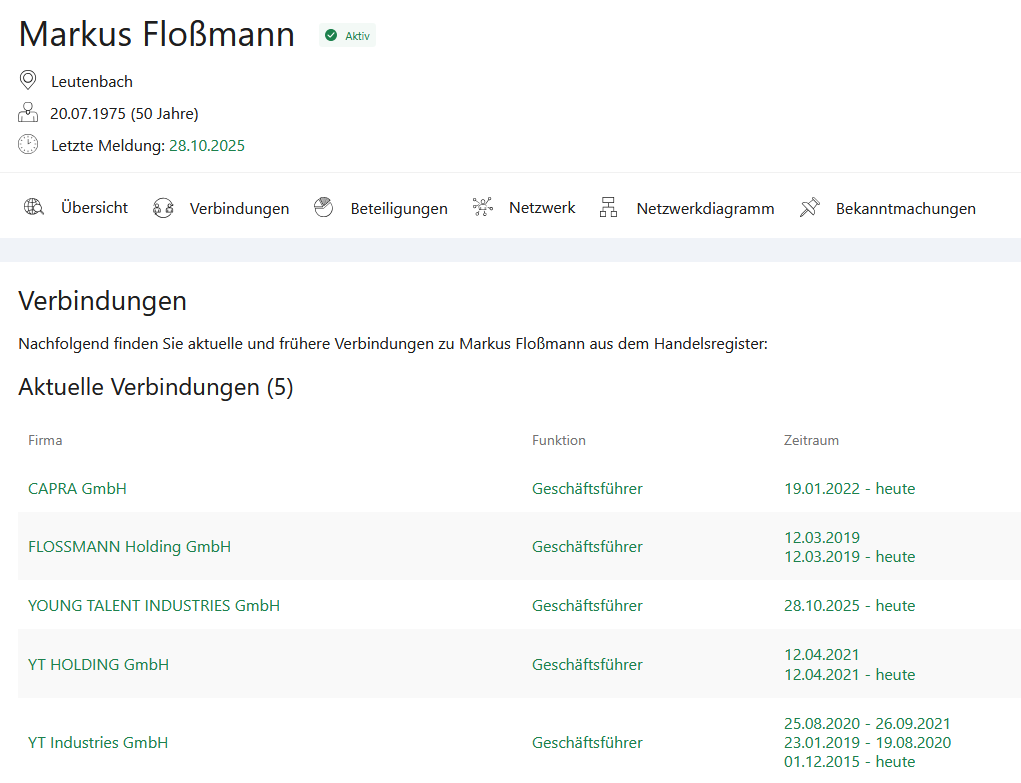Click the Netzwerk network nodes icon
This screenshot has height=783, width=1021.
click(482, 207)
